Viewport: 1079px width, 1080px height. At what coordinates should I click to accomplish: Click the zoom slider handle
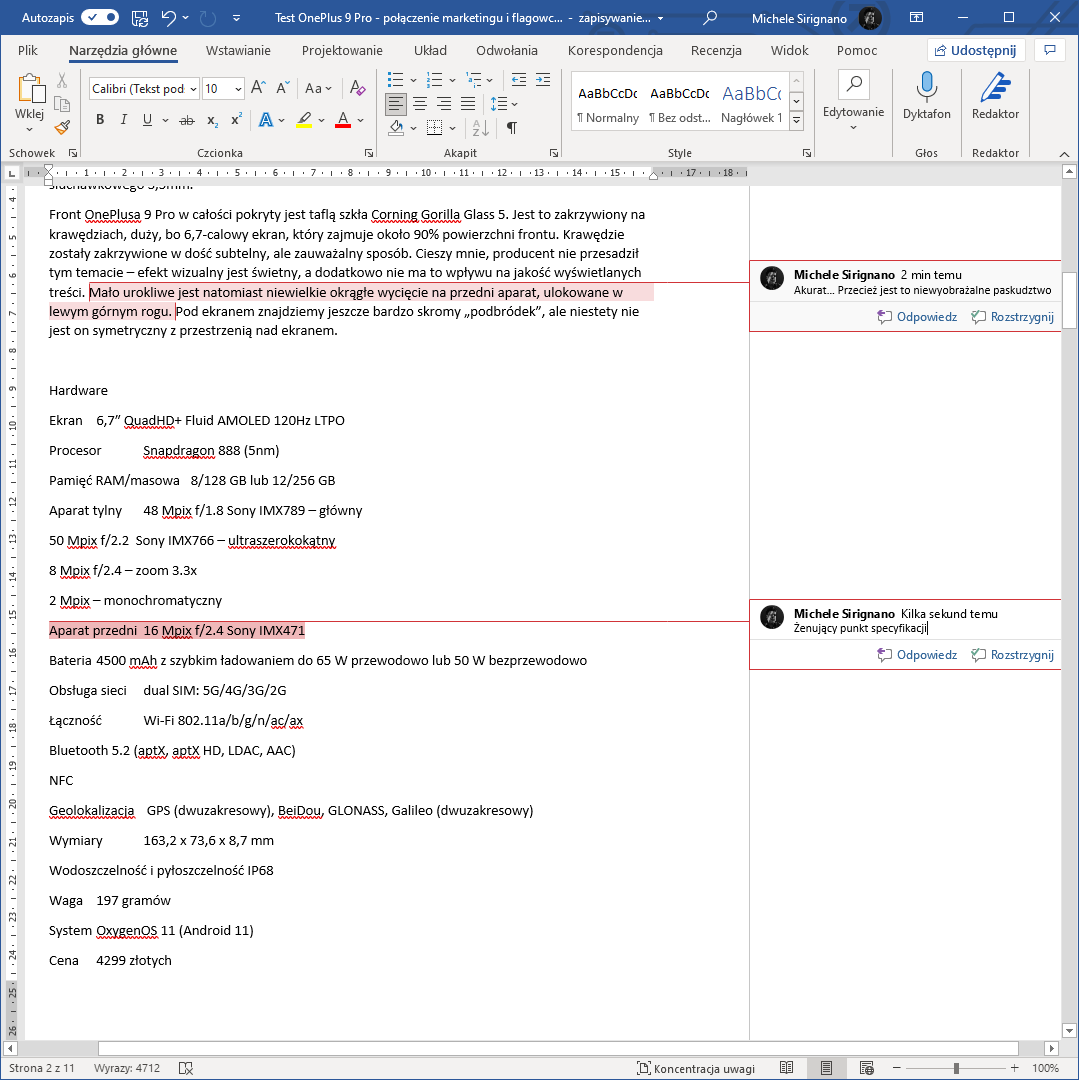tap(956, 1068)
